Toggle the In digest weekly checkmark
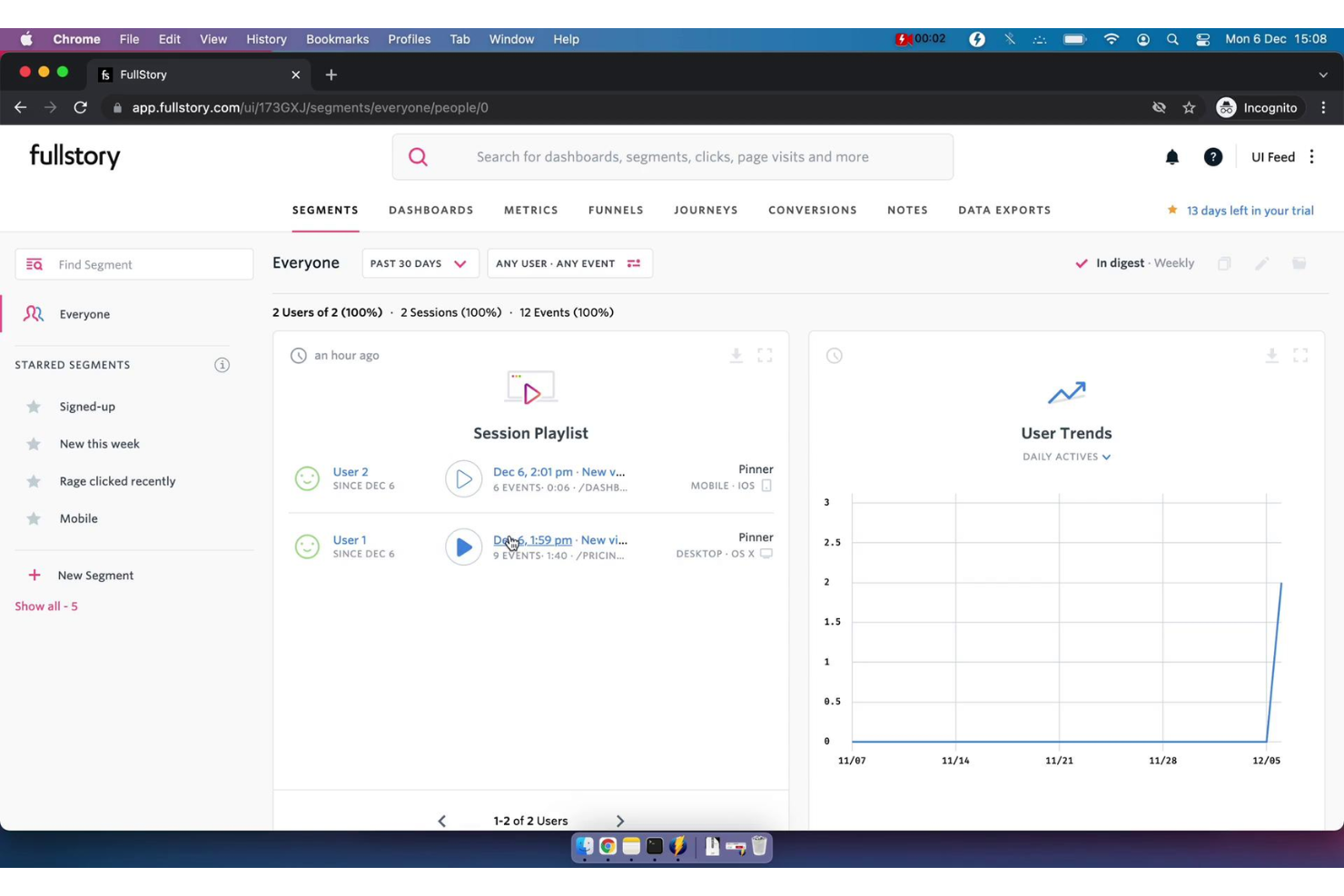Viewport: 1344px width, 896px height. [x=1082, y=263]
